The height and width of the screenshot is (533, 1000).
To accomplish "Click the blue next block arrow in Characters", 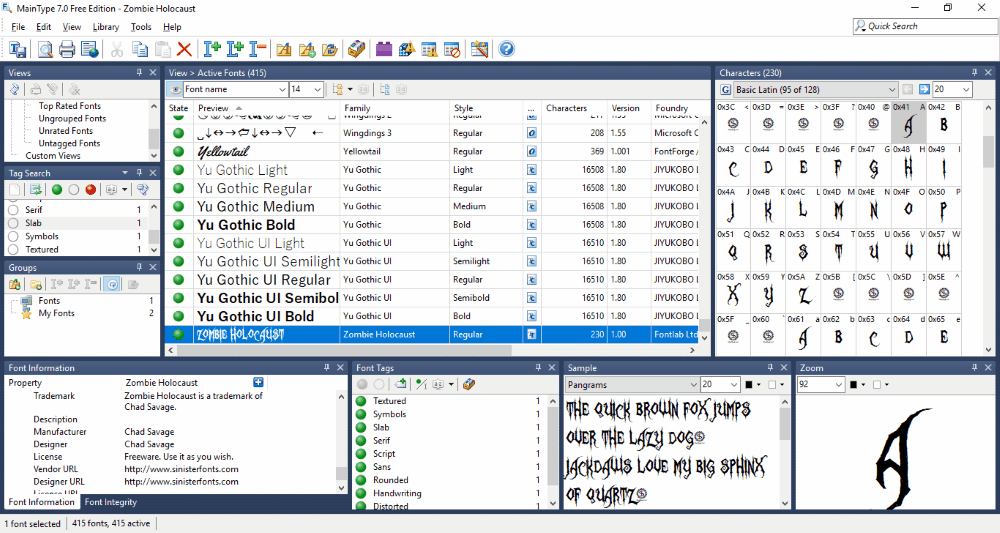I will [x=924, y=89].
